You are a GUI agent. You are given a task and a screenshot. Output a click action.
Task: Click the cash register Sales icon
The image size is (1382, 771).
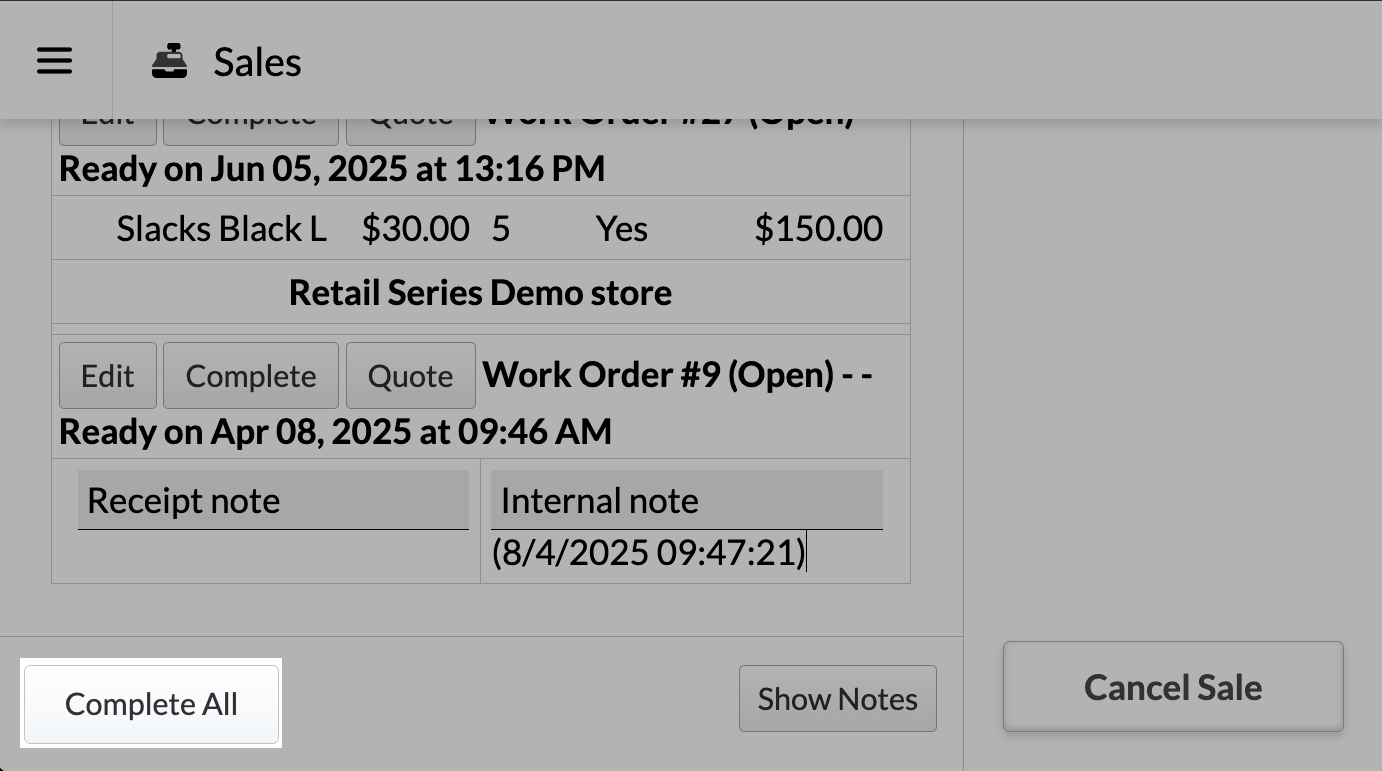169,62
